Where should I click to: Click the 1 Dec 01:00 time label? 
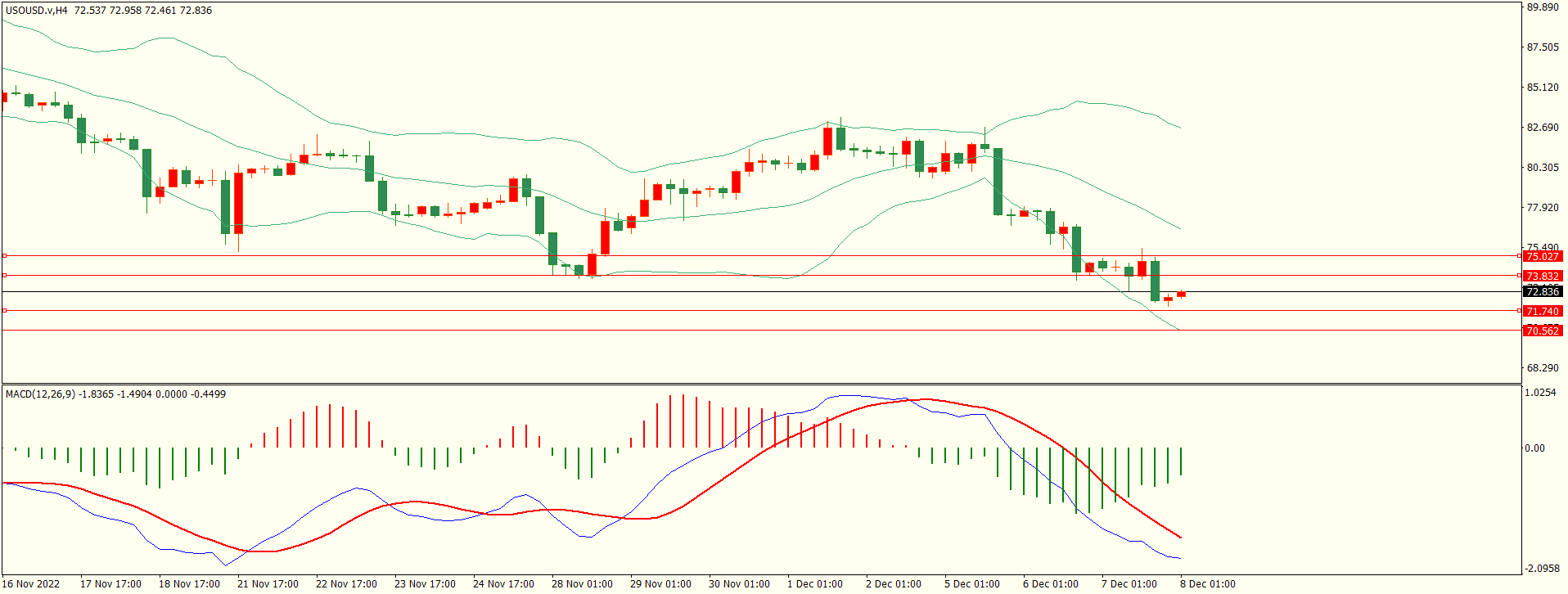point(814,584)
